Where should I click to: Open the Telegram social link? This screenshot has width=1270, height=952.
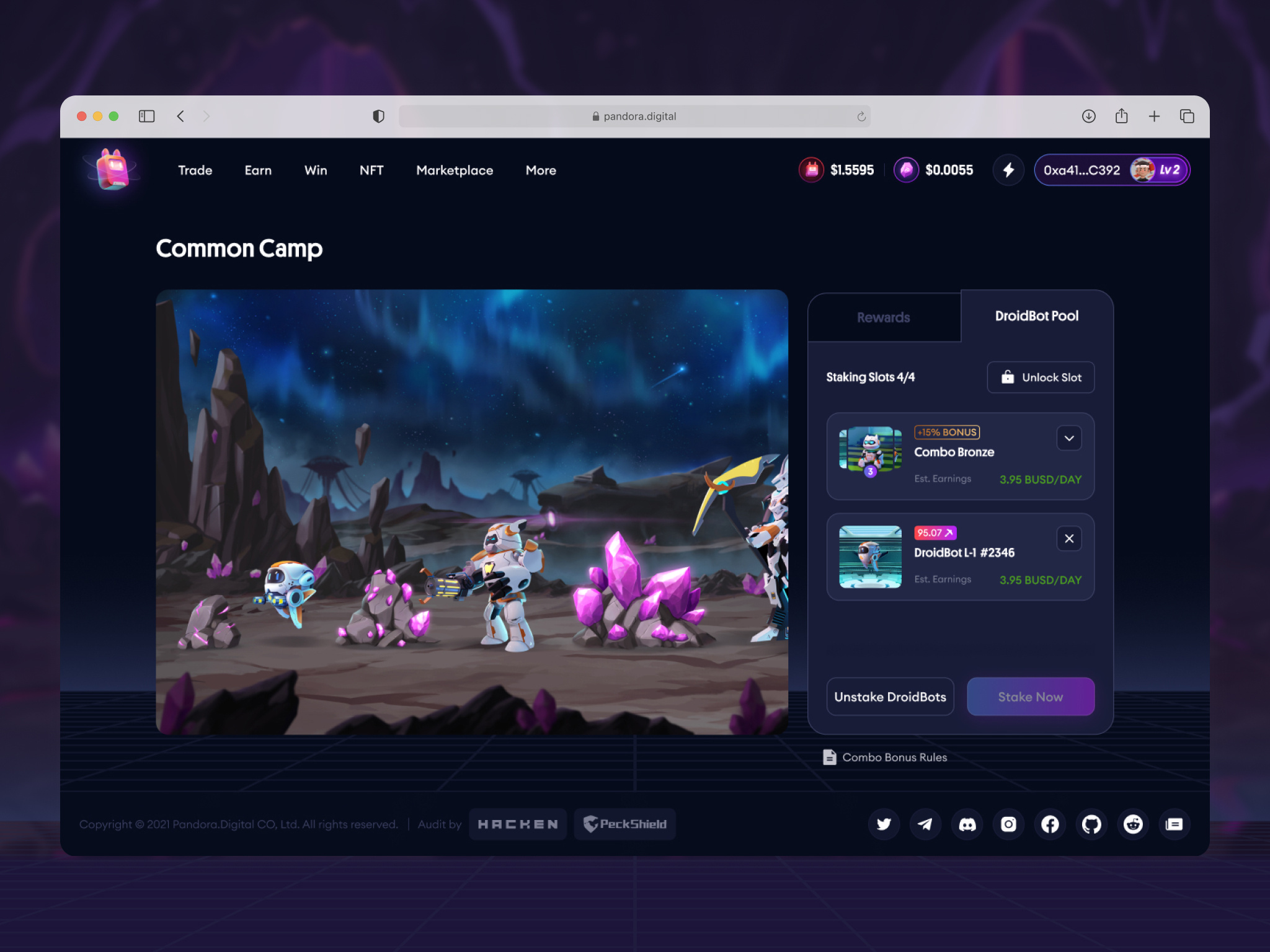click(925, 824)
